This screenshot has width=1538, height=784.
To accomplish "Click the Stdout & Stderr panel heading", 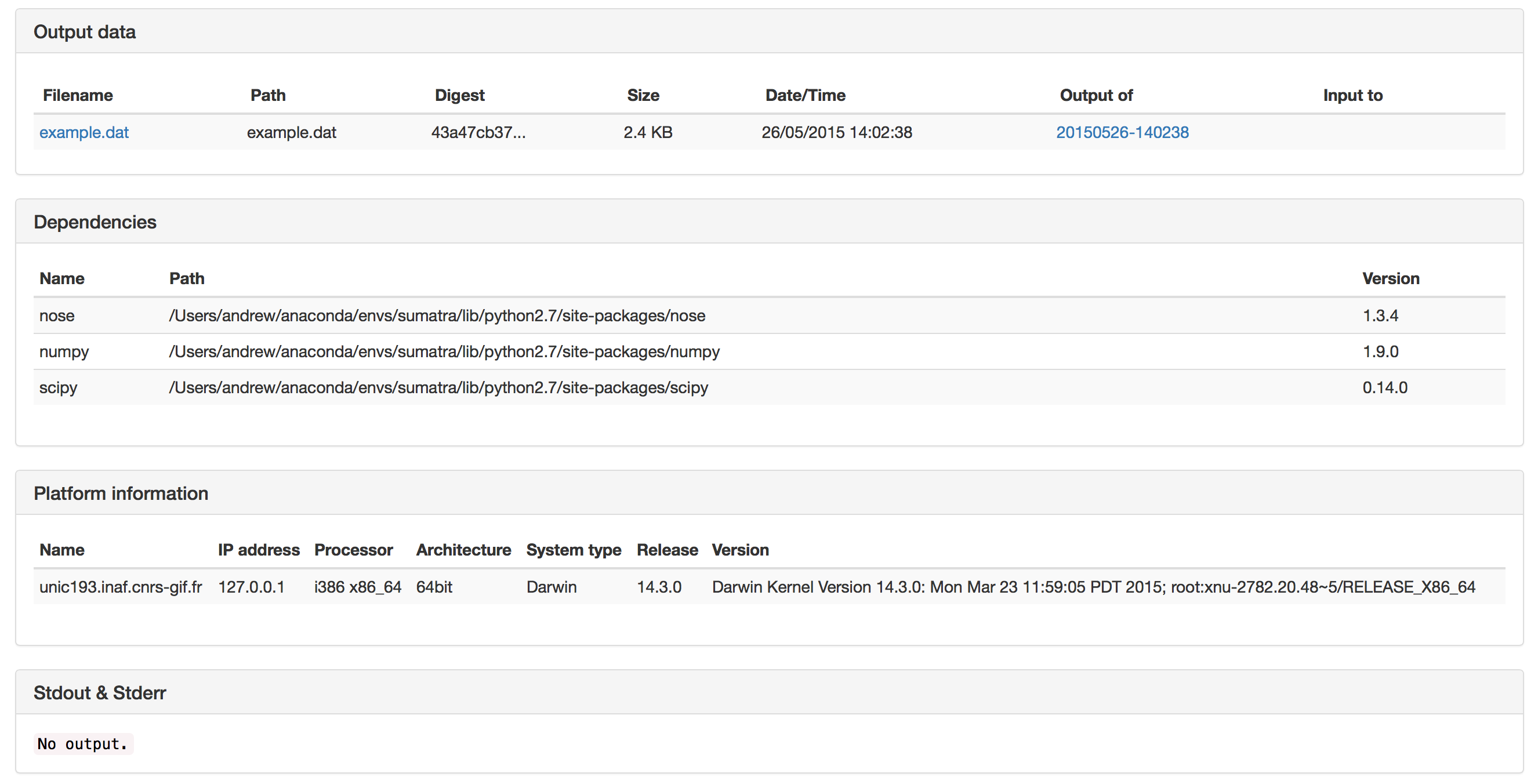I will tap(100, 692).
